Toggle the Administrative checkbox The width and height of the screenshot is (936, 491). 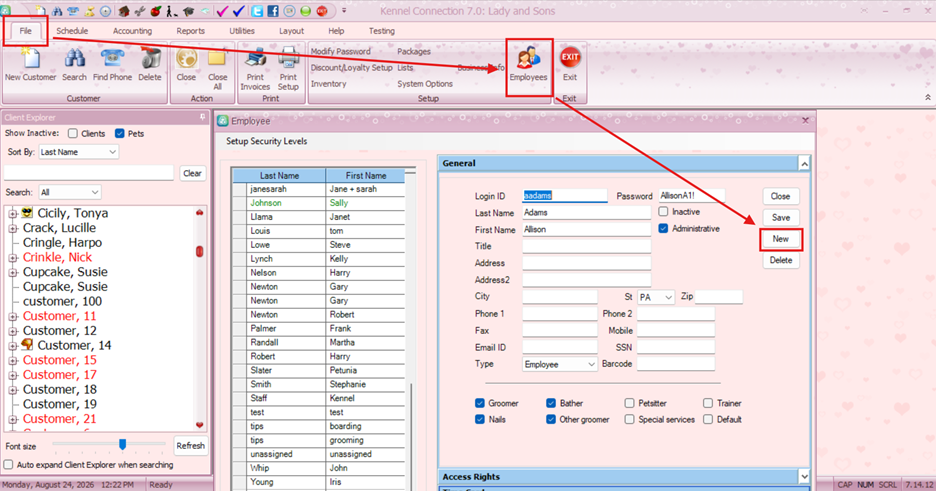(x=663, y=228)
